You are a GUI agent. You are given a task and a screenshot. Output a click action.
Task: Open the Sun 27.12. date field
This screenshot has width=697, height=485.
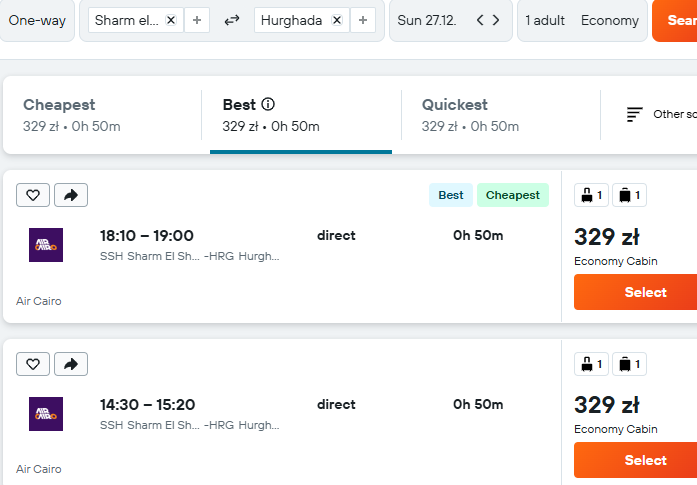tap(427, 20)
